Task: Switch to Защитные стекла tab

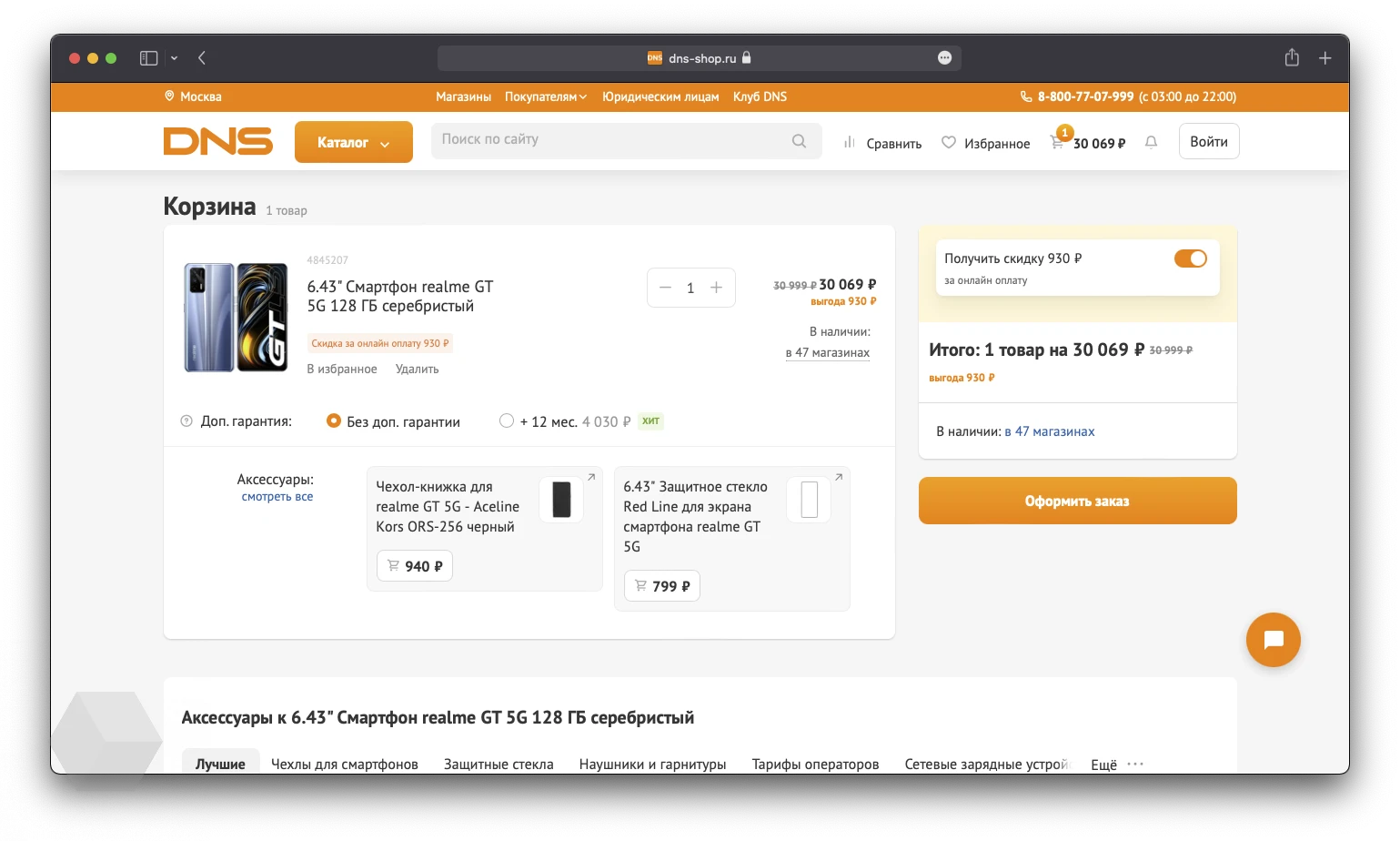Action: pos(499,765)
